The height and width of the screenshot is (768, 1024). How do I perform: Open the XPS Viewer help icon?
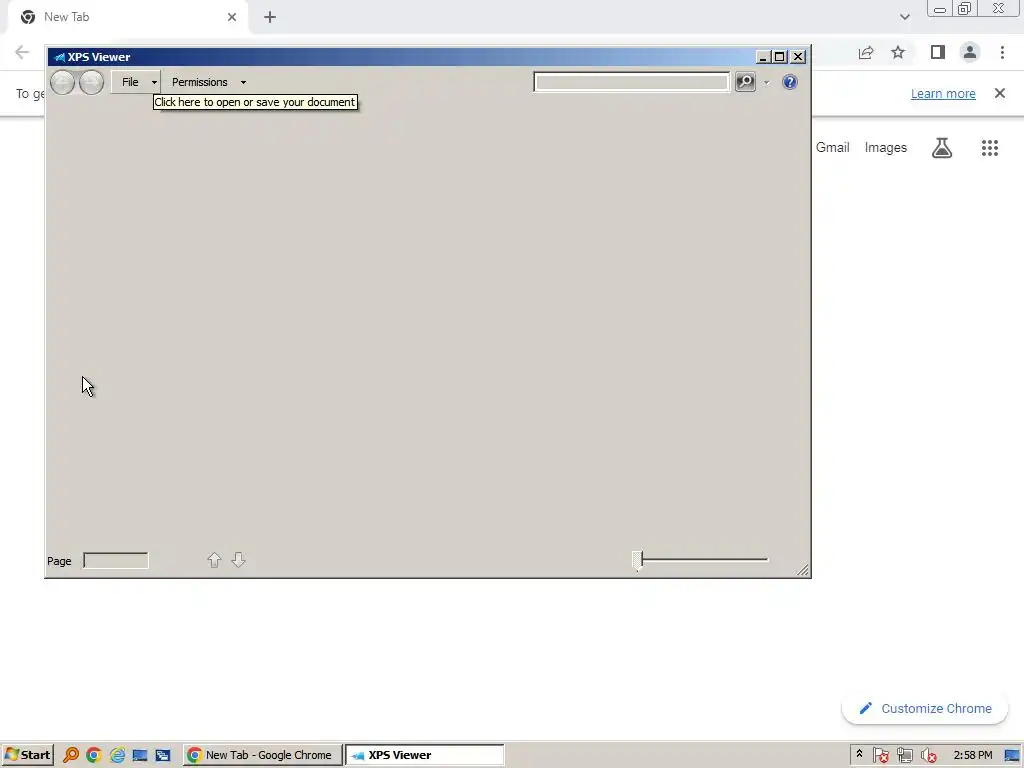tap(790, 82)
